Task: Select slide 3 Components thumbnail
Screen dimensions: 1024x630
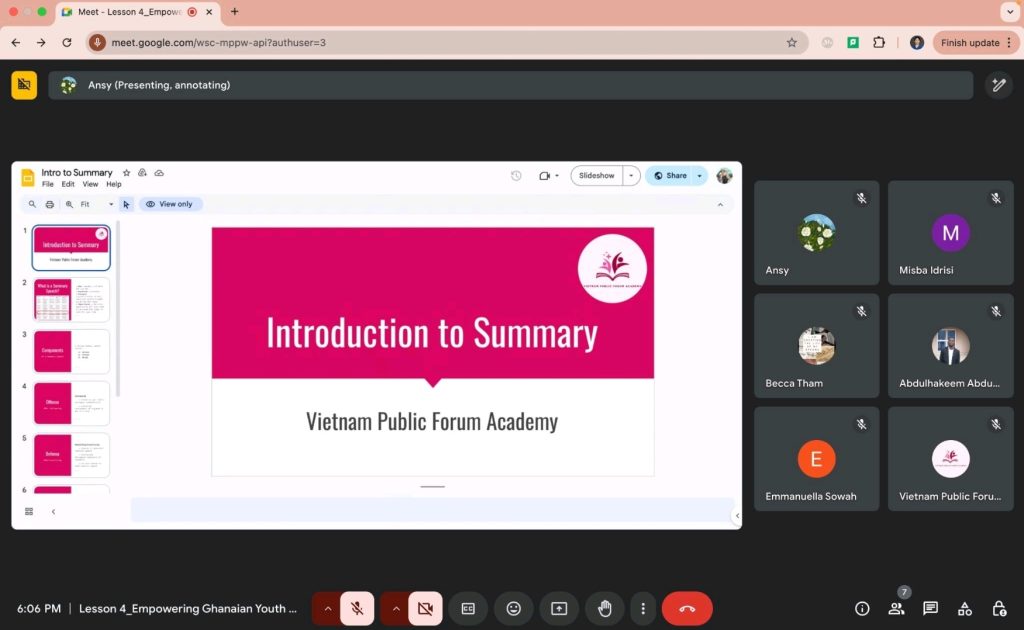Action: coord(71,351)
